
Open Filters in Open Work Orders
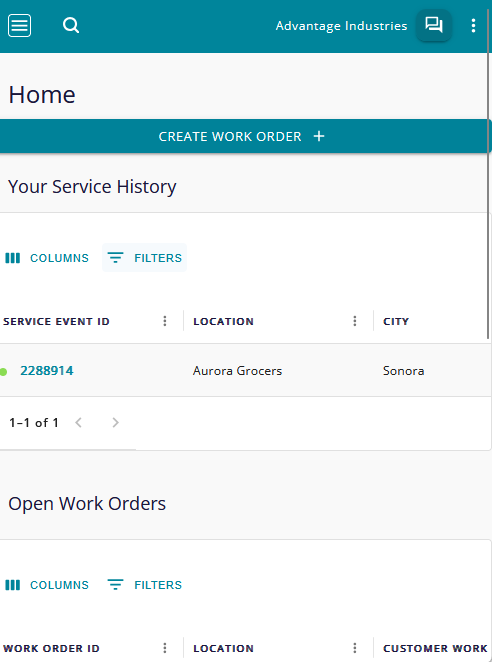tap(144, 585)
